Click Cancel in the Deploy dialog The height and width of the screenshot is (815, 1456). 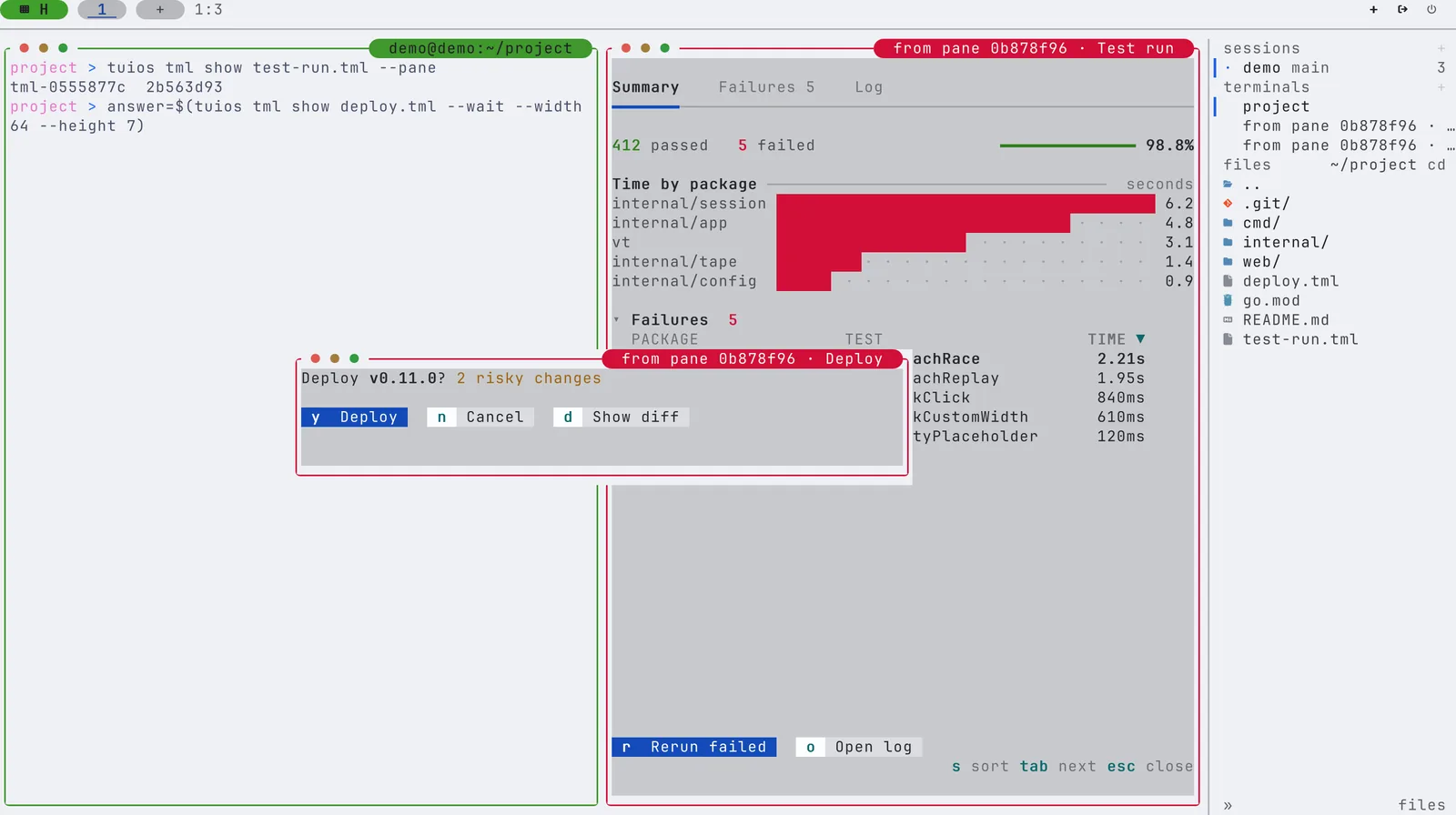click(x=480, y=418)
